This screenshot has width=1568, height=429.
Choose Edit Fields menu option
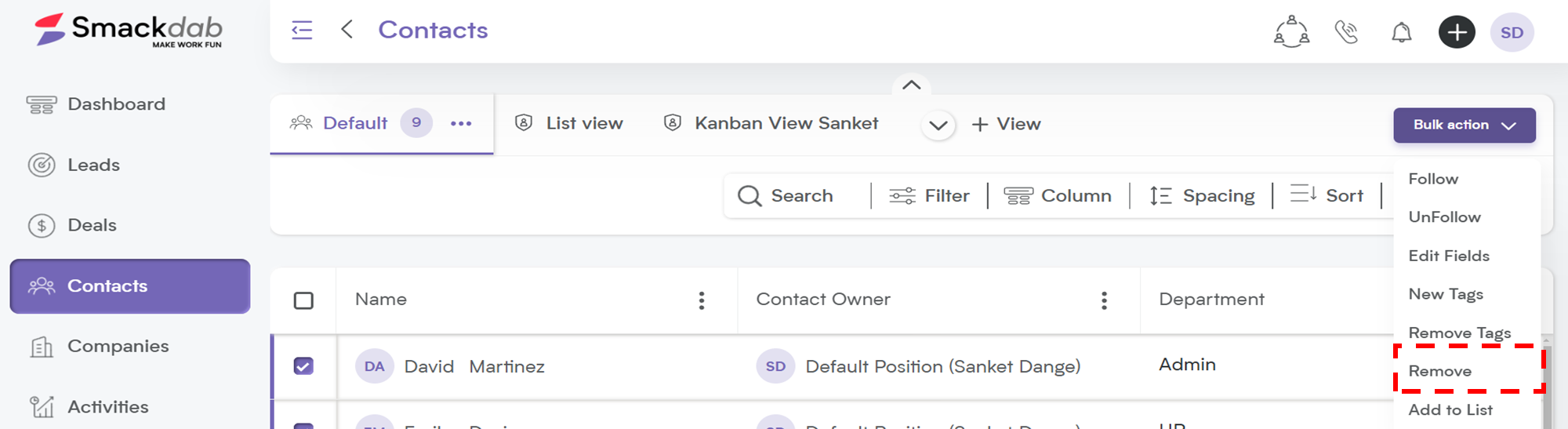point(1449,256)
